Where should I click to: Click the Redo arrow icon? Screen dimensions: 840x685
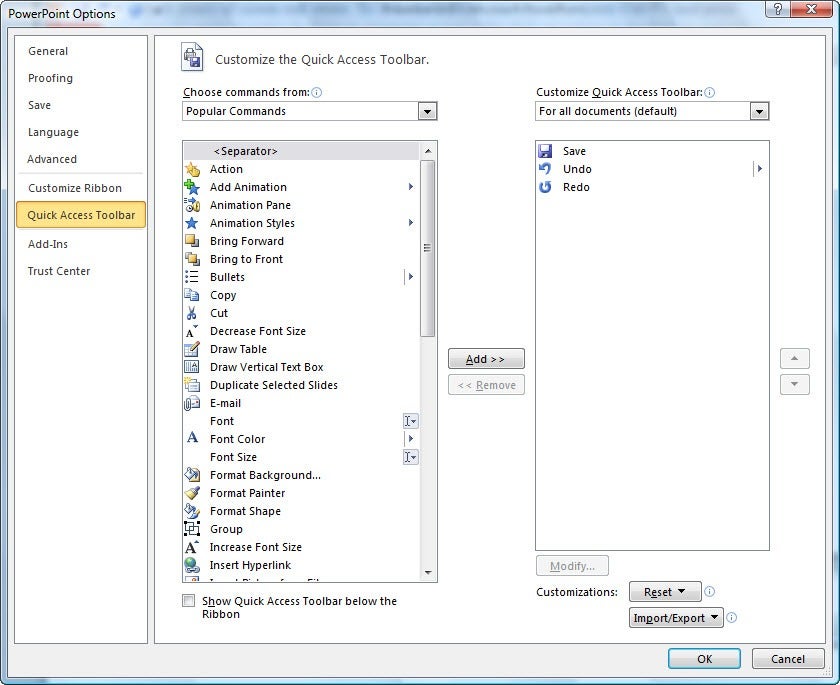click(x=545, y=187)
